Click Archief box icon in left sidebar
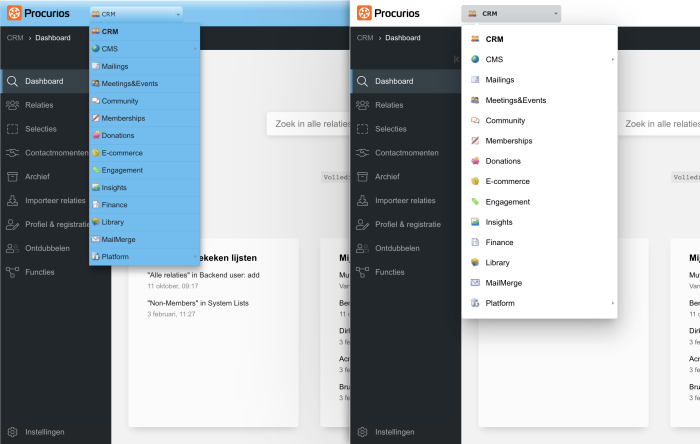The image size is (700, 444). pyautogui.click(x=12, y=177)
